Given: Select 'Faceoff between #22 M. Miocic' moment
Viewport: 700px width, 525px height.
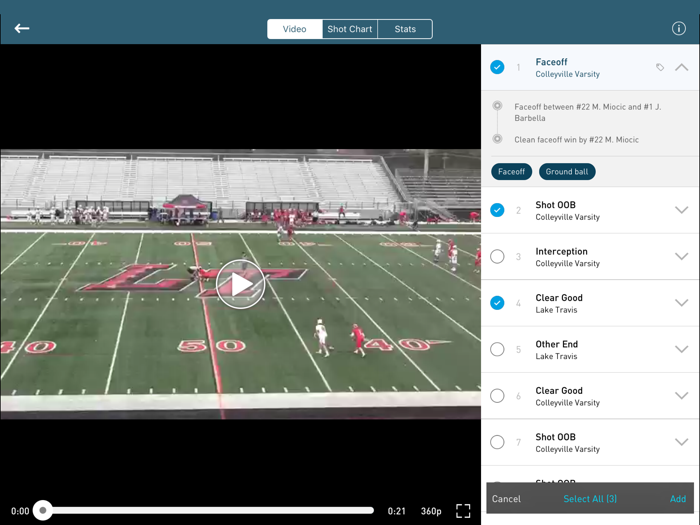Looking at the screenshot, I should pos(590,112).
